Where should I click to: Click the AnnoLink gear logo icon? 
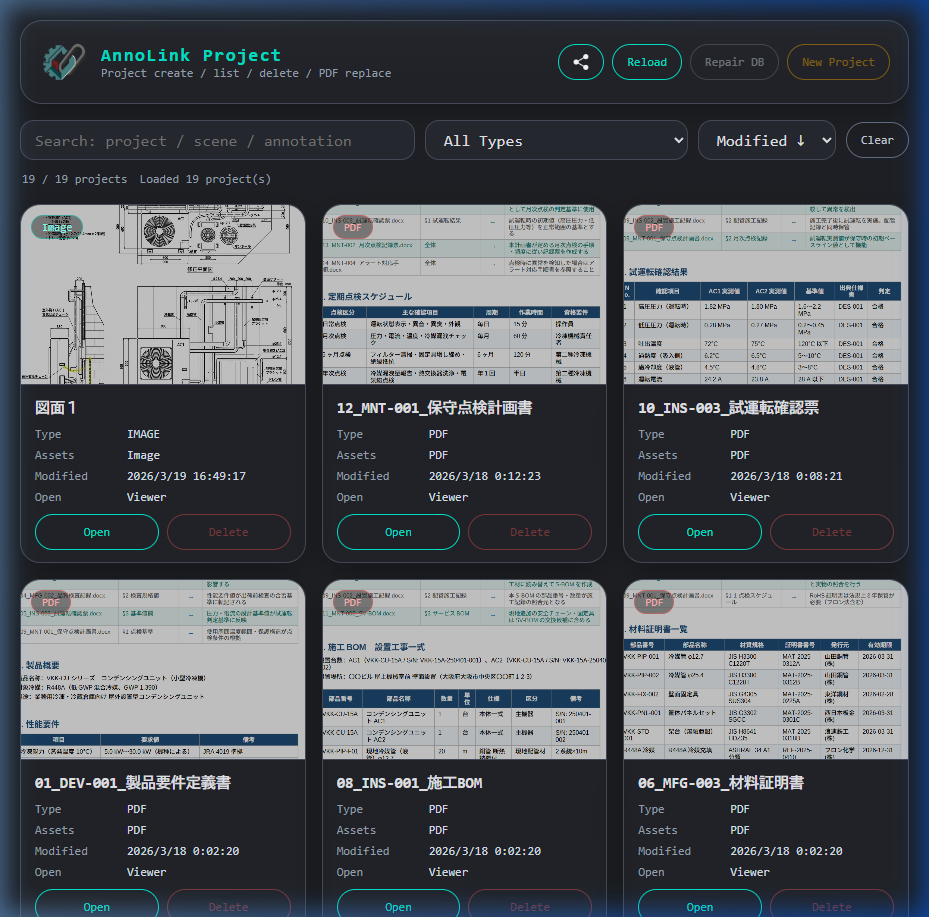pos(63,62)
